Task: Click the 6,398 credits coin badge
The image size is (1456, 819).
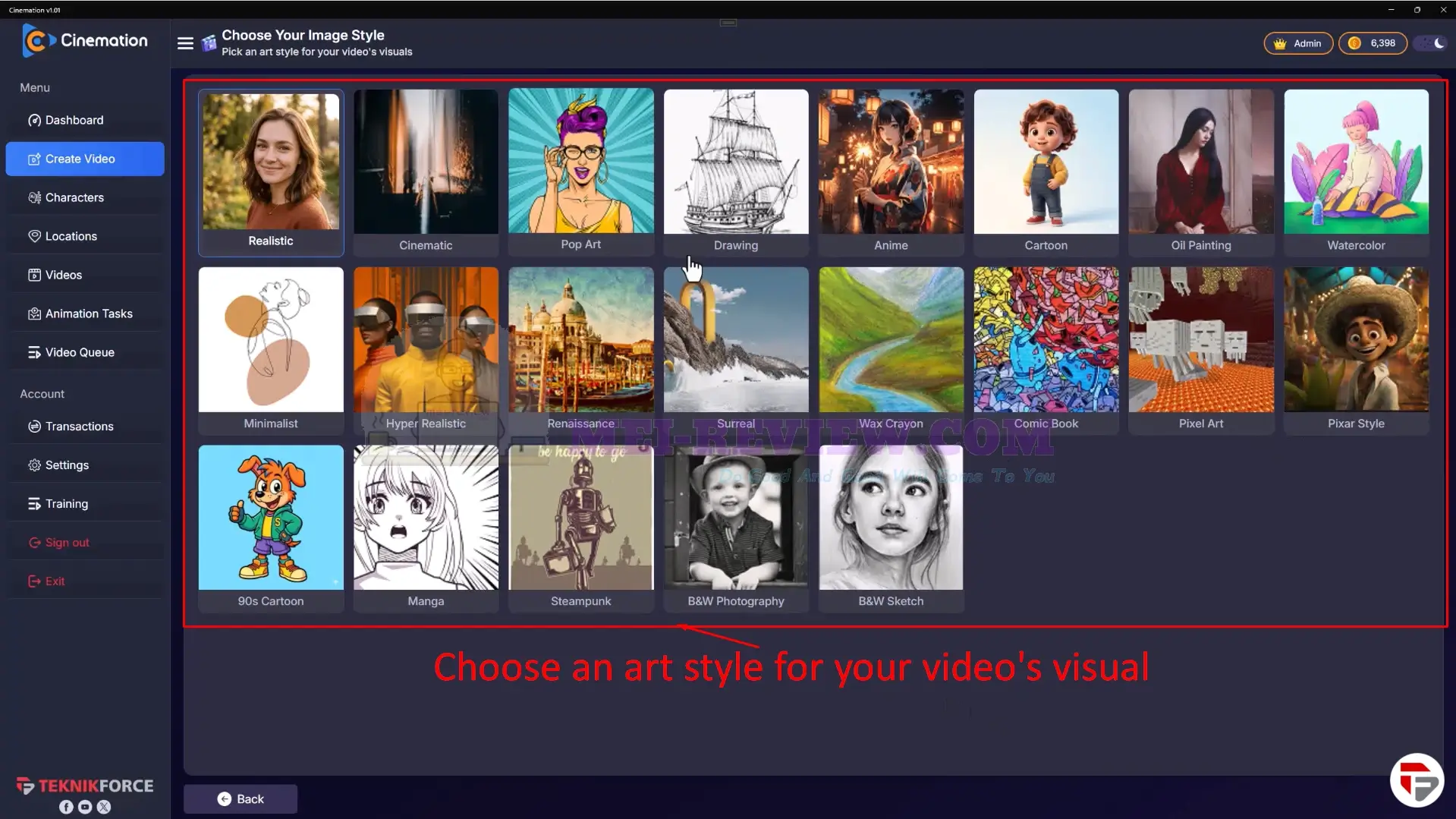Action: (1373, 43)
